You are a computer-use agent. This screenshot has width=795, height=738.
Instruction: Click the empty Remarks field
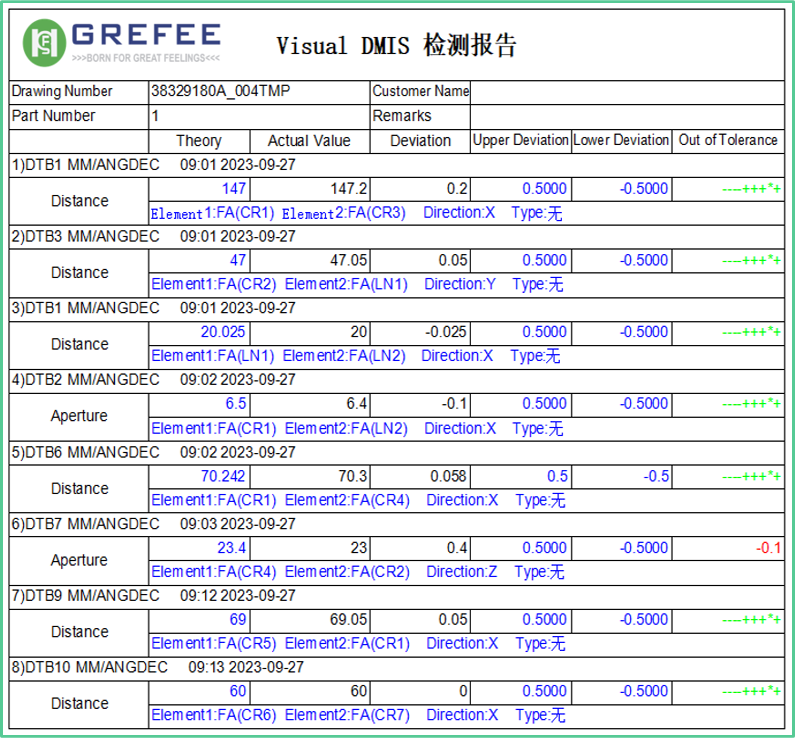click(x=627, y=116)
